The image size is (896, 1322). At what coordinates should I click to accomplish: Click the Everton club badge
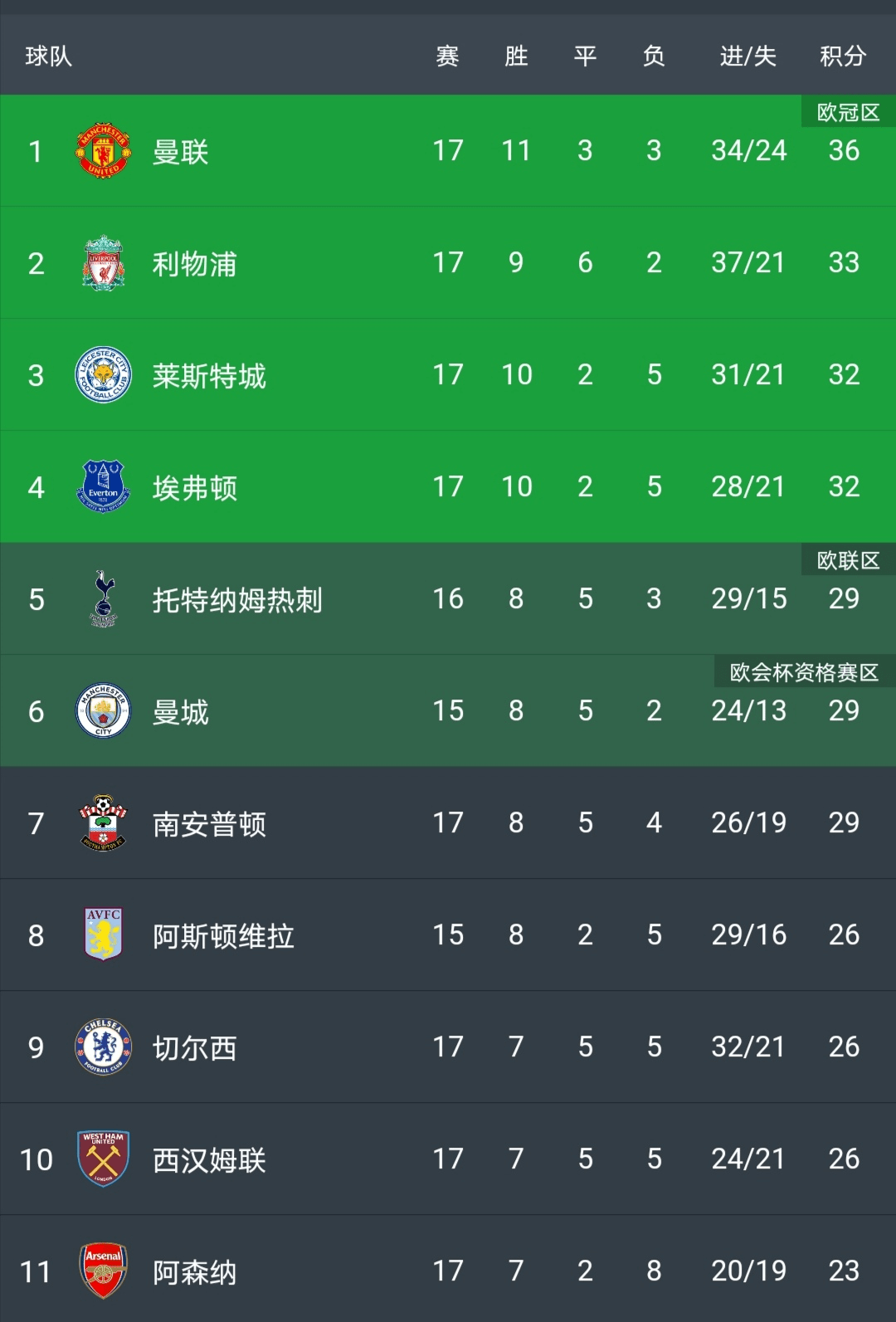(103, 487)
